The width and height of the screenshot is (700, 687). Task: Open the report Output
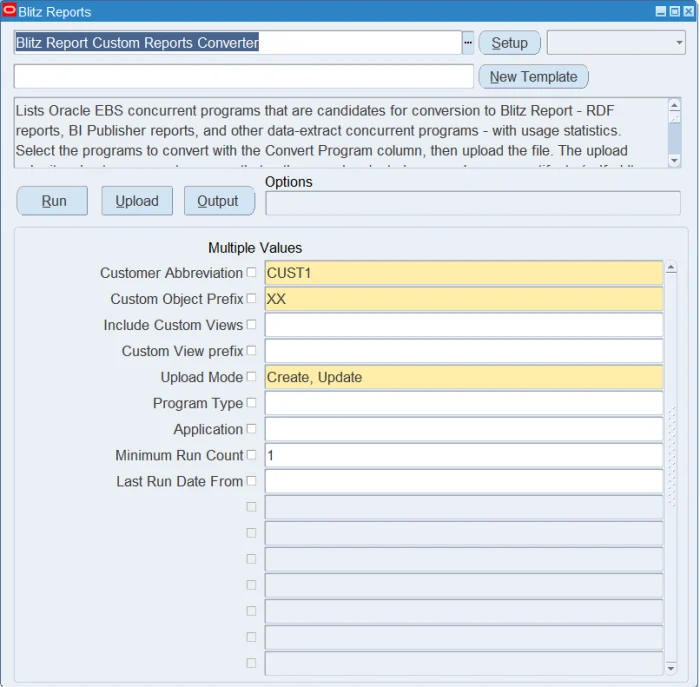coord(220,201)
